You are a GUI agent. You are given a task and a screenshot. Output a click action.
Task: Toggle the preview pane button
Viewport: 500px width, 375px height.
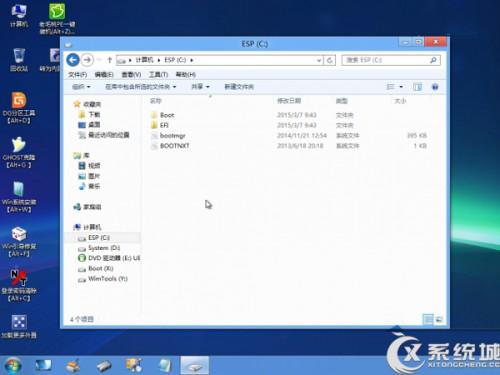point(417,87)
